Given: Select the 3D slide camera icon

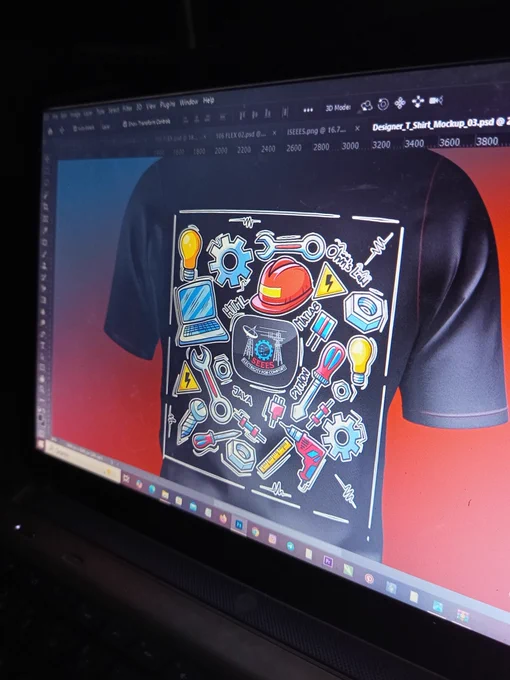Looking at the screenshot, I should (418, 101).
